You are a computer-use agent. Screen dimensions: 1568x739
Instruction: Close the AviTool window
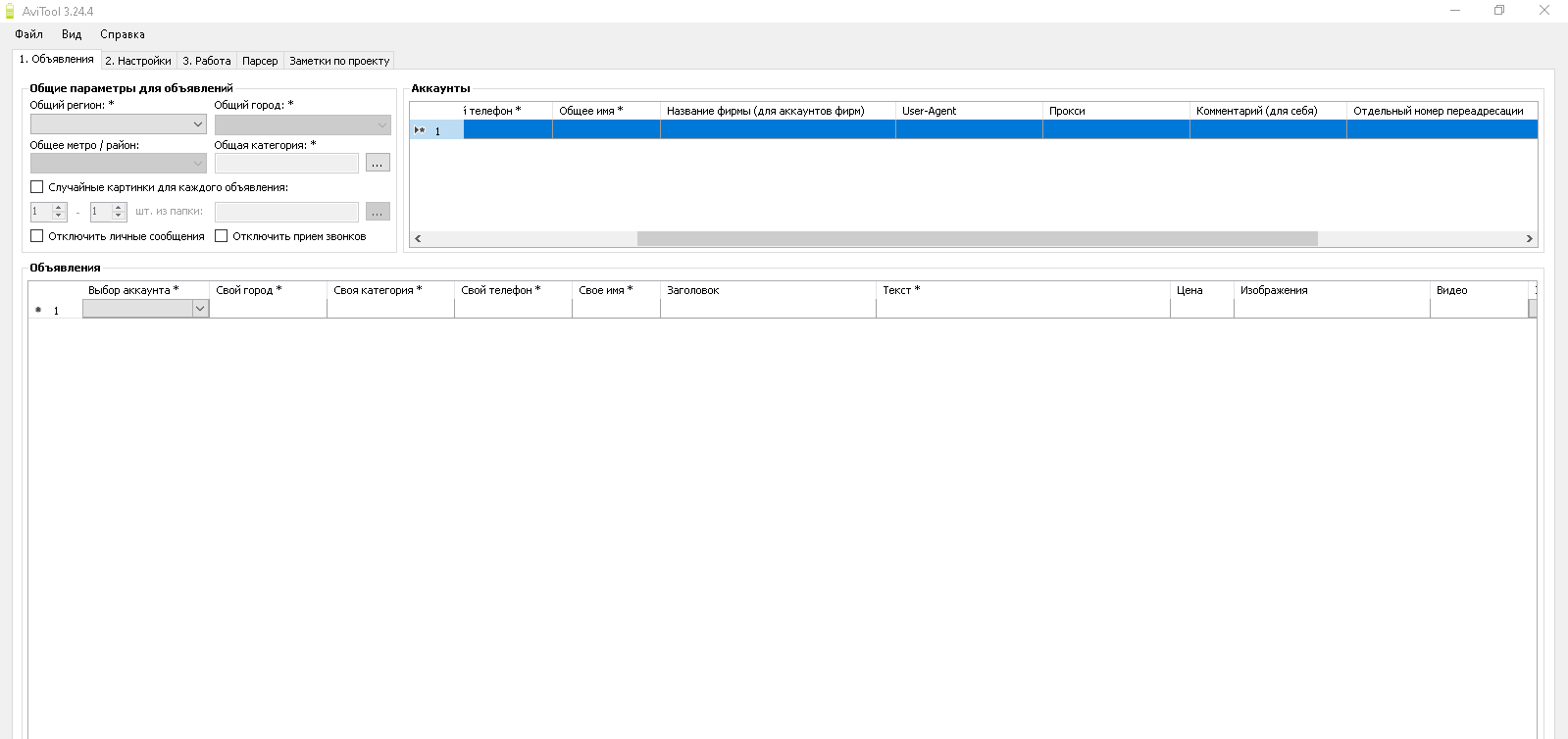[1544, 11]
